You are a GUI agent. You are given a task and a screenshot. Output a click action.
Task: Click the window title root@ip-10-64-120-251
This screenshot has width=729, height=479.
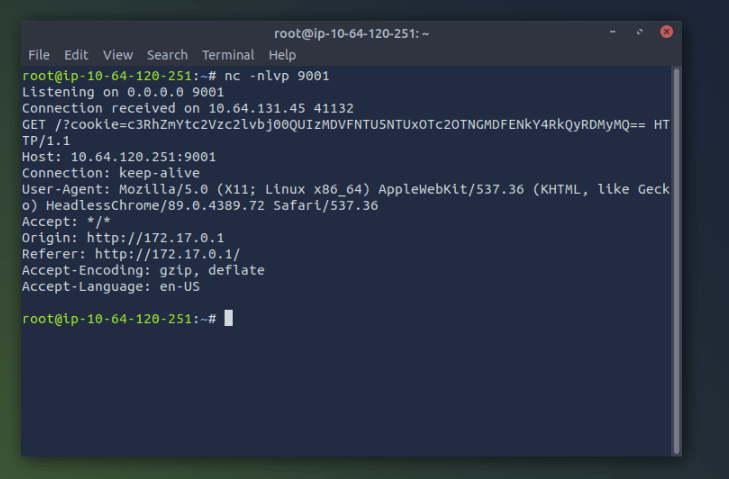click(351, 33)
